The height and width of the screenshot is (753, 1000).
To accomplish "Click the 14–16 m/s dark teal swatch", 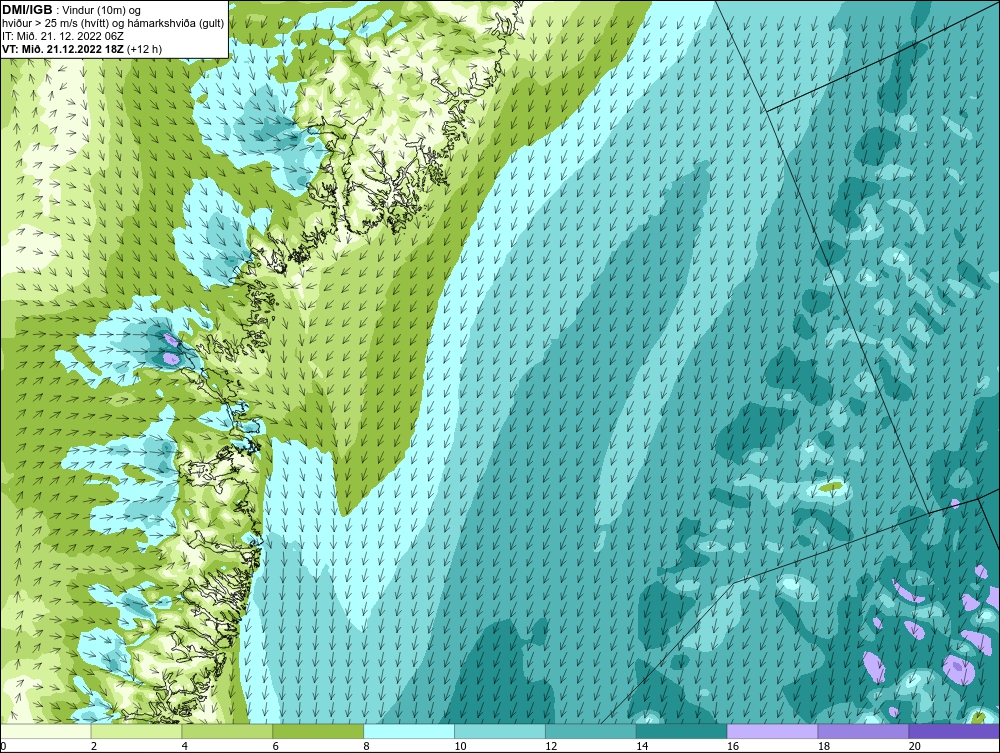I will click(x=681, y=731).
